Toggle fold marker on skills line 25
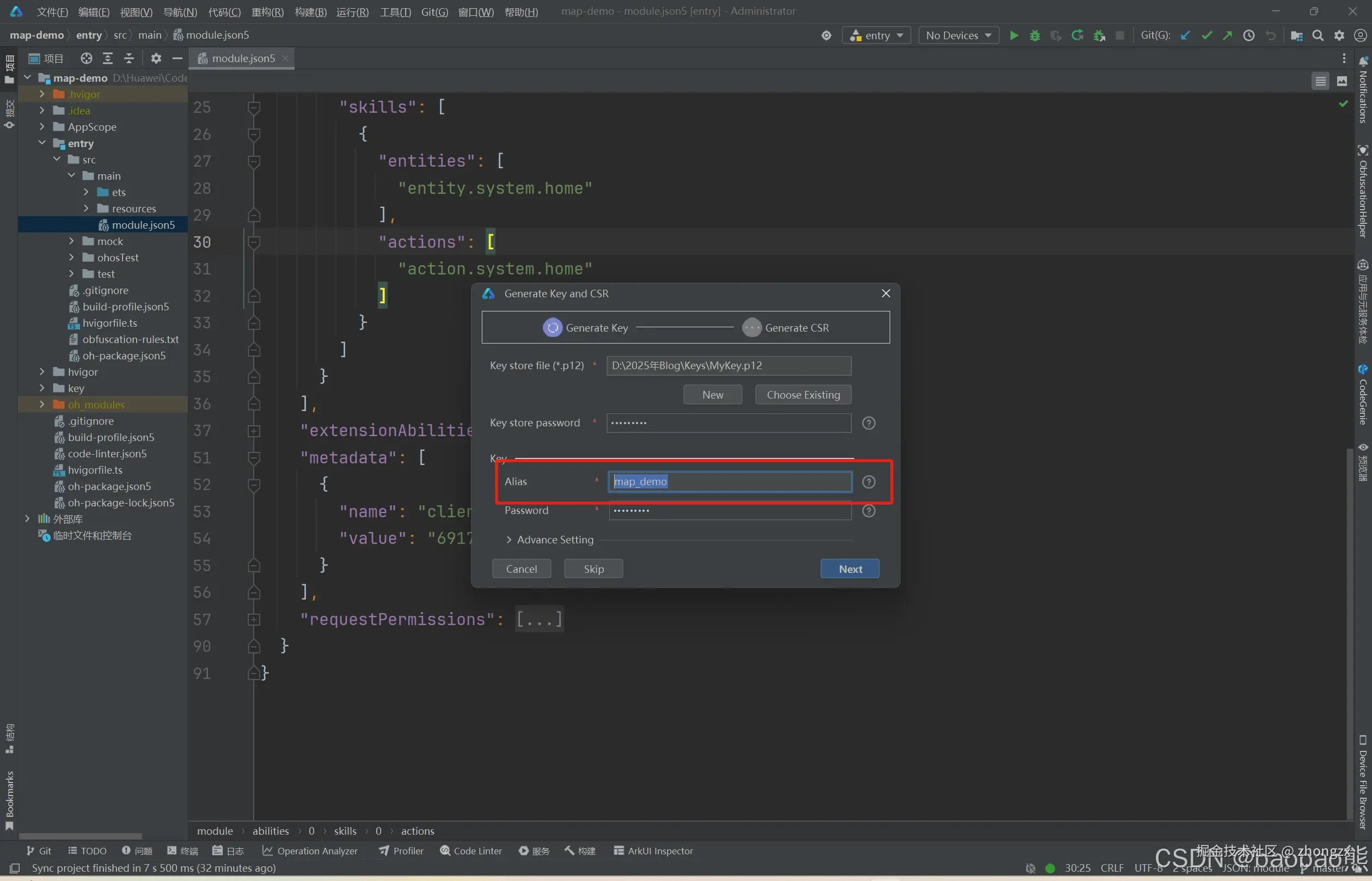The width and height of the screenshot is (1372, 881). tap(254, 107)
